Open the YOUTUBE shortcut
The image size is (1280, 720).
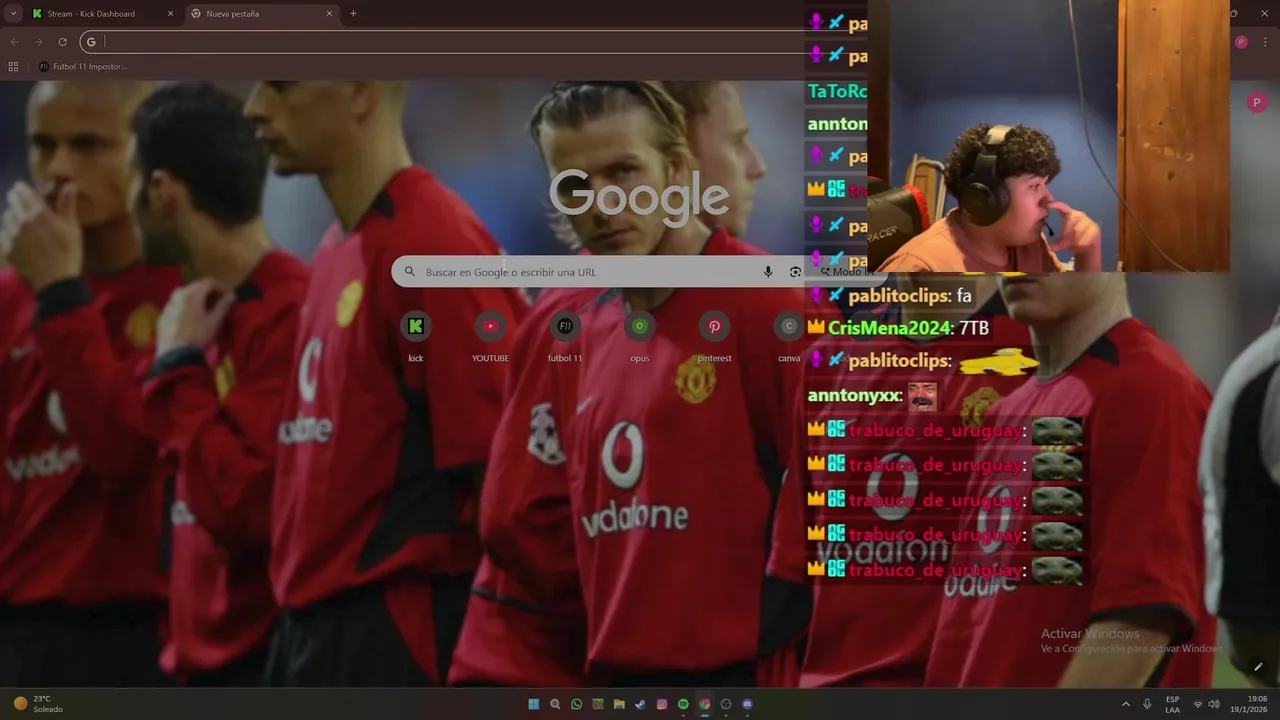tap(490, 334)
